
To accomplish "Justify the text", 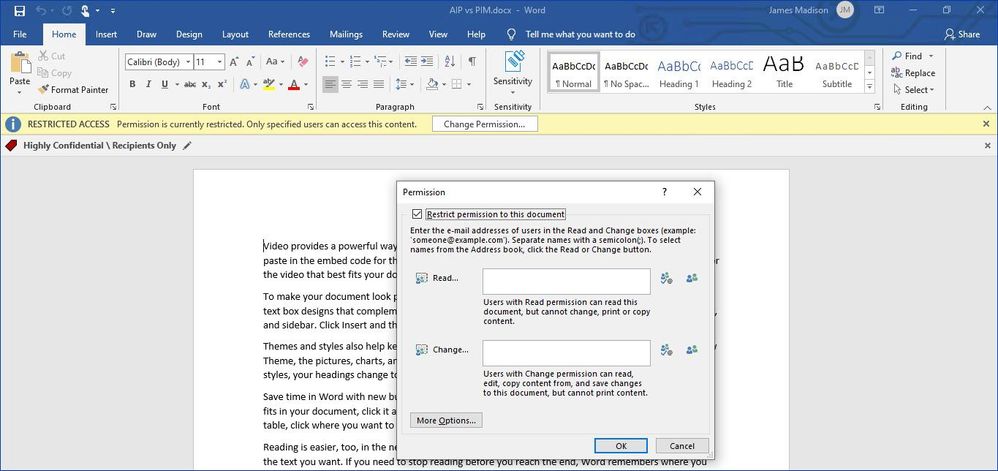I will 379,84.
